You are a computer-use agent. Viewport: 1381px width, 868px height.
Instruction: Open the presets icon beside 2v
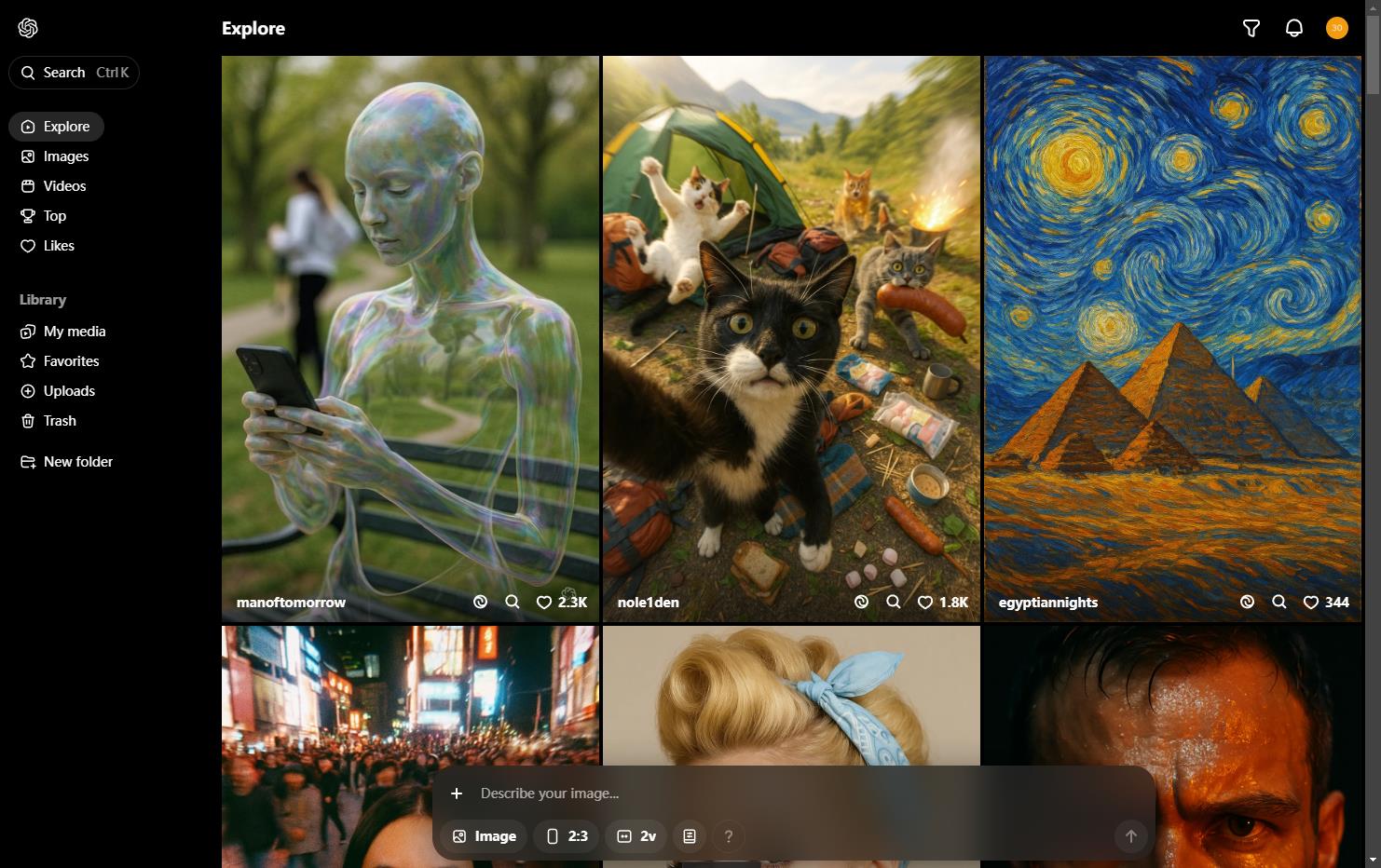point(690,836)
